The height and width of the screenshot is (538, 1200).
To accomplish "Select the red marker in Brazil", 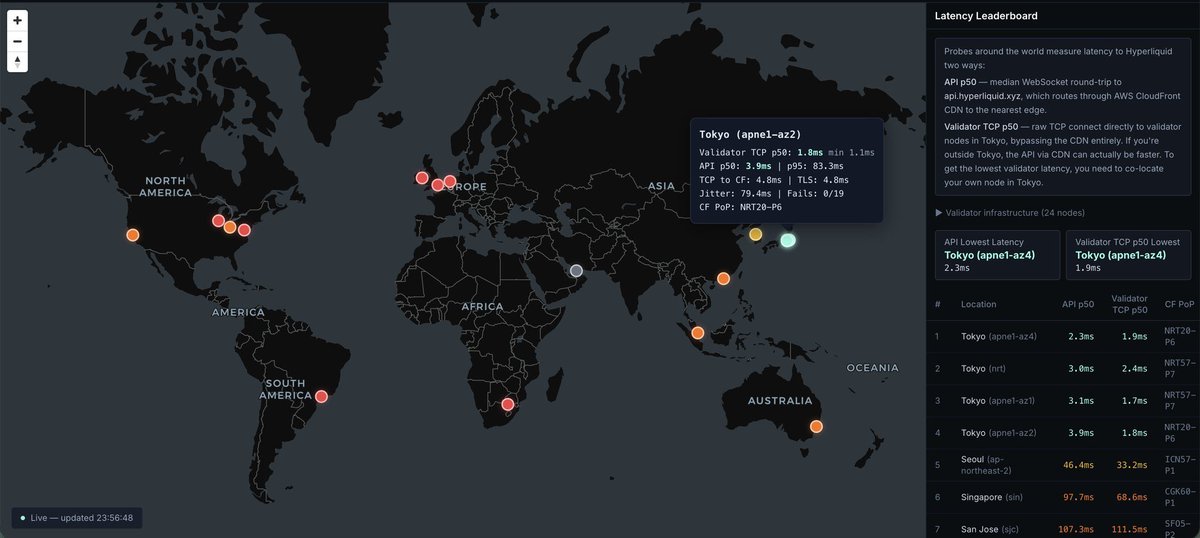I will point(321,396).
